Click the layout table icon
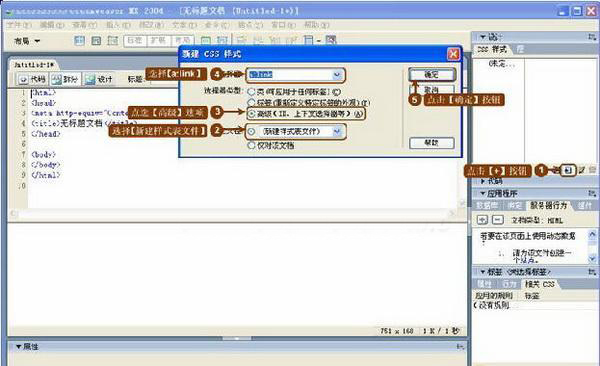 click(206, 40)
